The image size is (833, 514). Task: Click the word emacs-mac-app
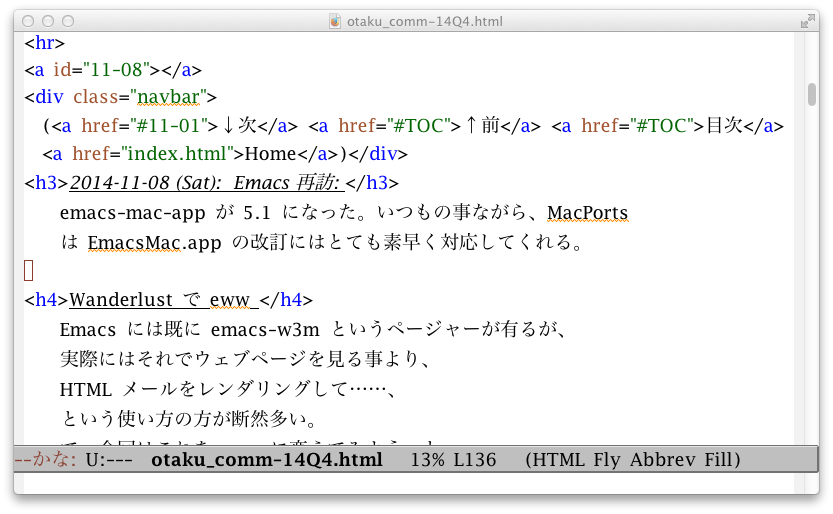[x=132, y=213]
